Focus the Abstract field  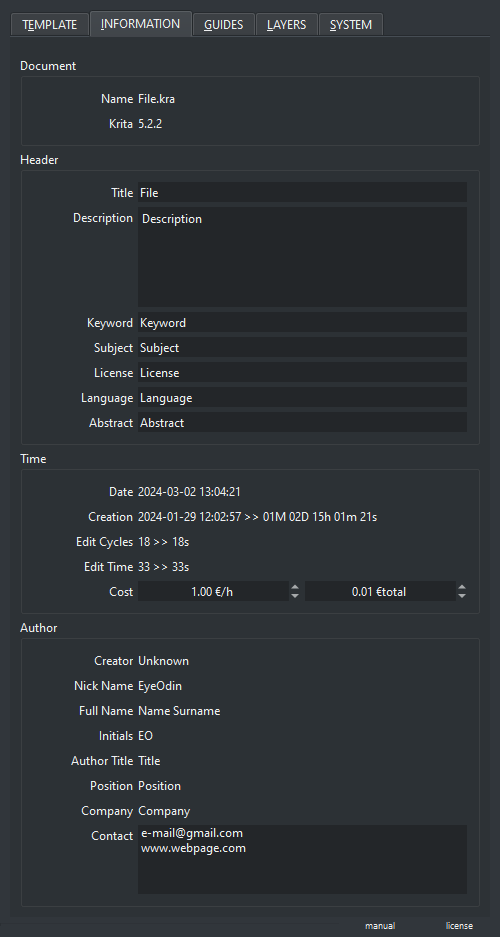point(302,422)
